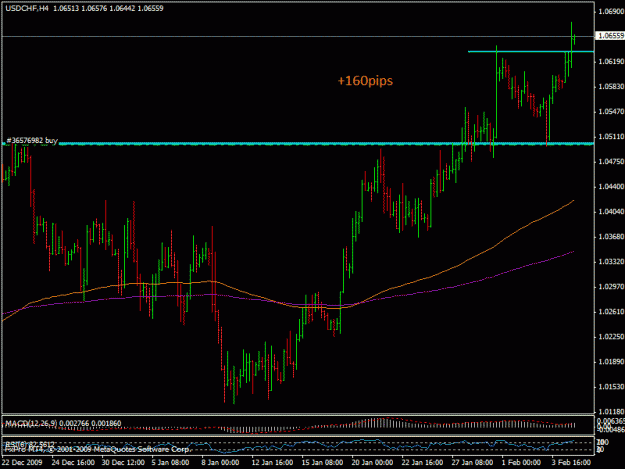Click the '12 Jan 16:00' time axis label

(273, 462)
